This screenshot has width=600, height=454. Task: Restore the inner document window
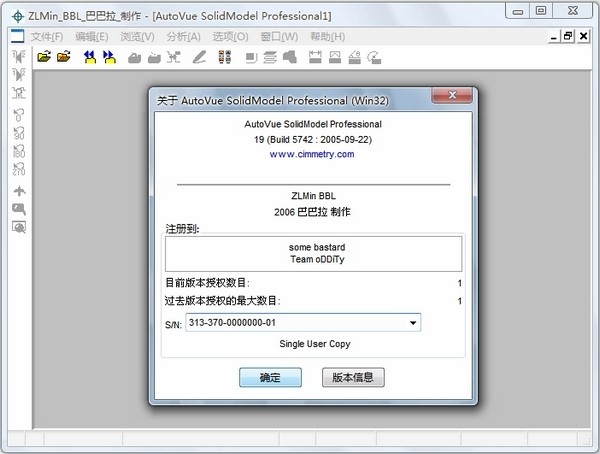point(568,36)
